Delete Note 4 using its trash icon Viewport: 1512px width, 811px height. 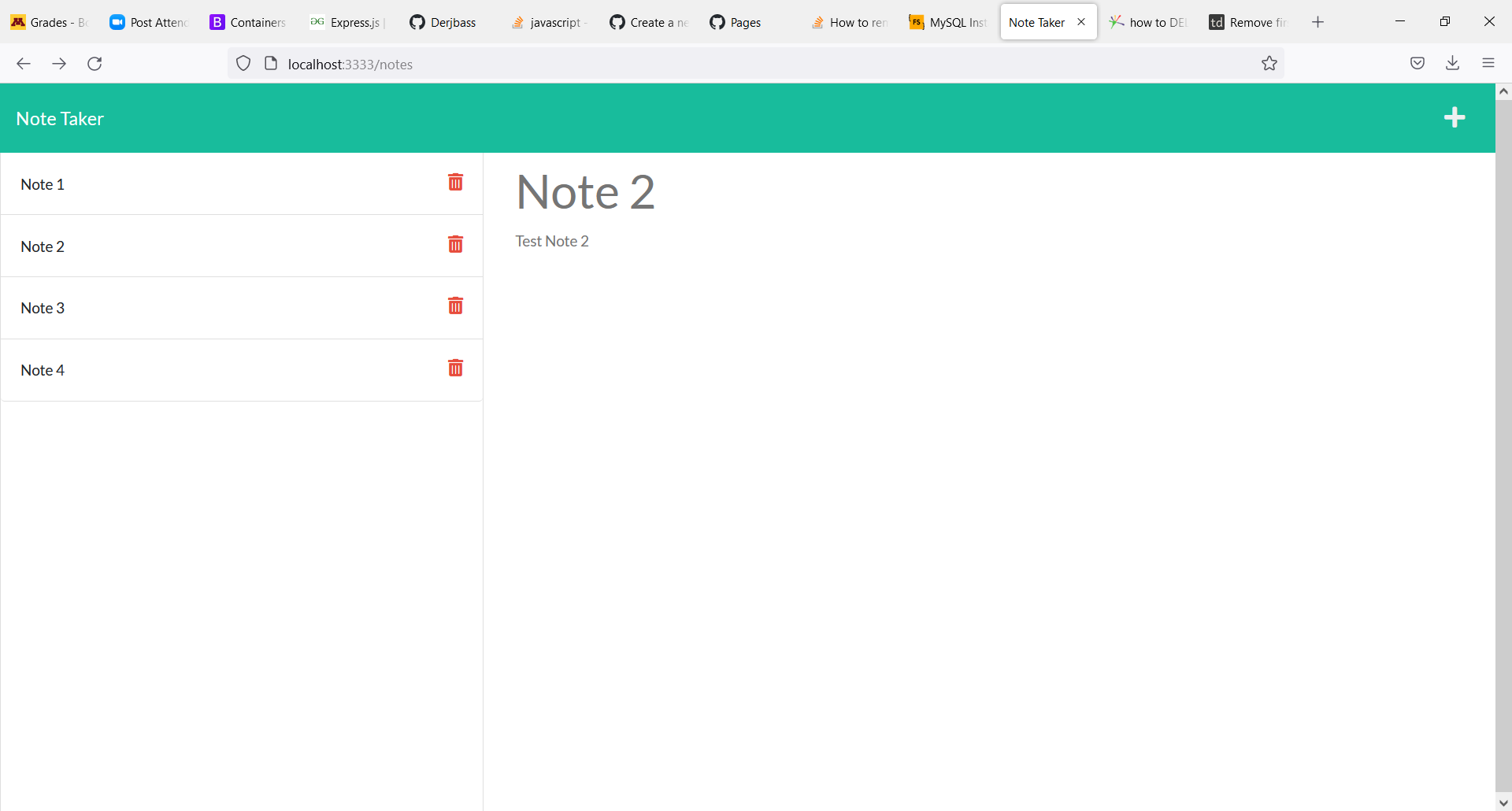click(456, 368)
